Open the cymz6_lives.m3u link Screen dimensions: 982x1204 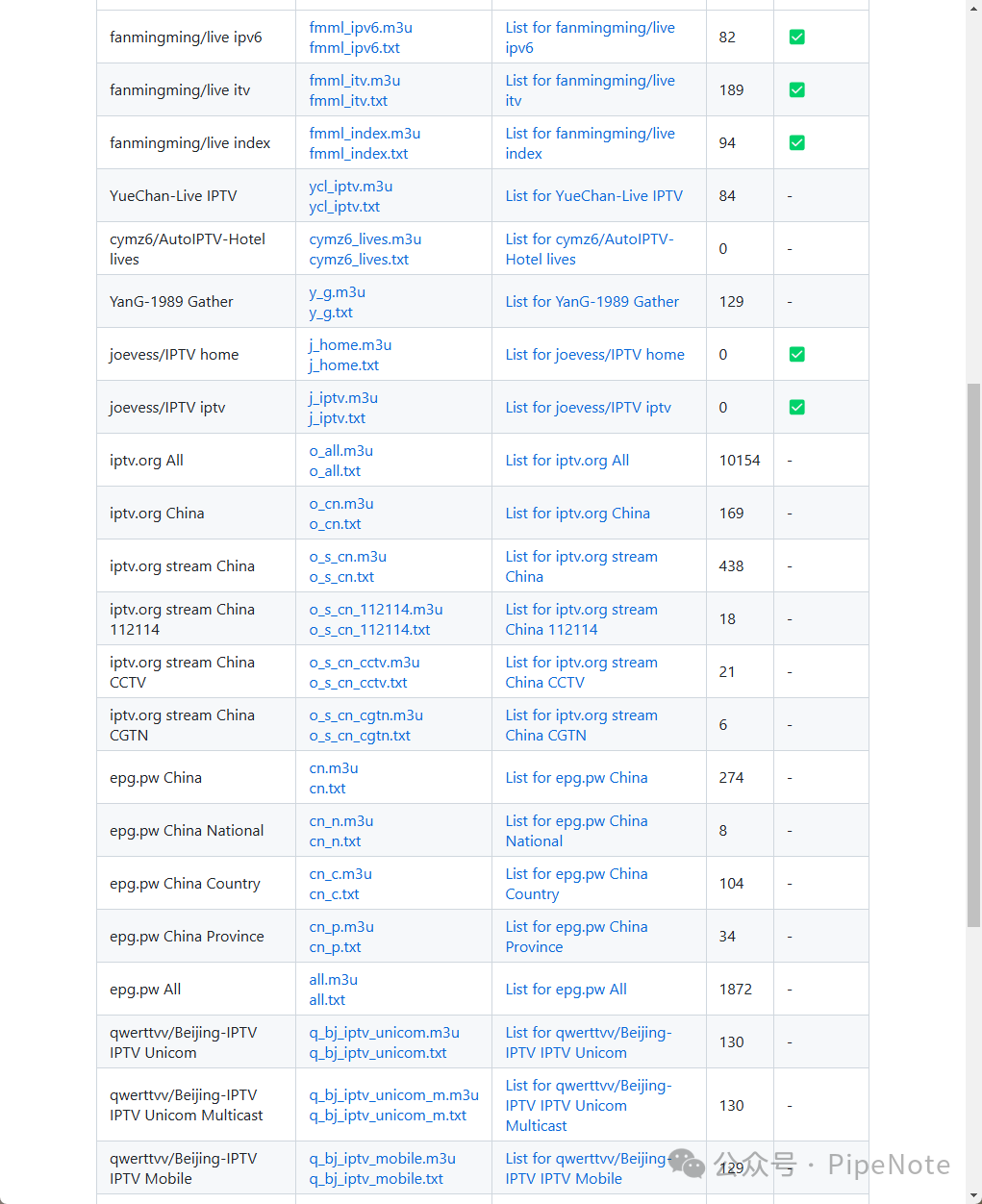365,238
